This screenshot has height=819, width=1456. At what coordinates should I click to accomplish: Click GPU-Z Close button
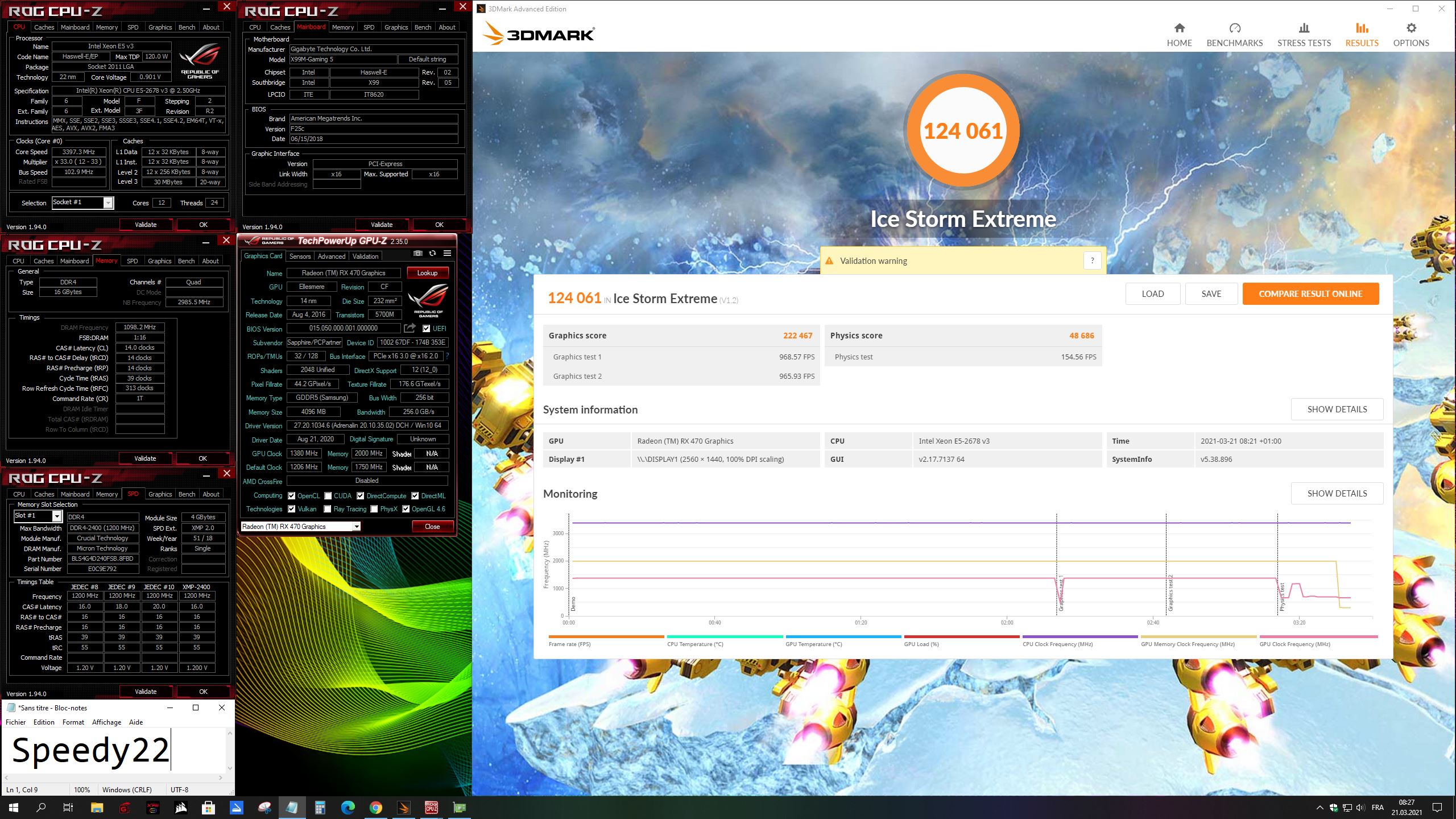coord(432,527)
